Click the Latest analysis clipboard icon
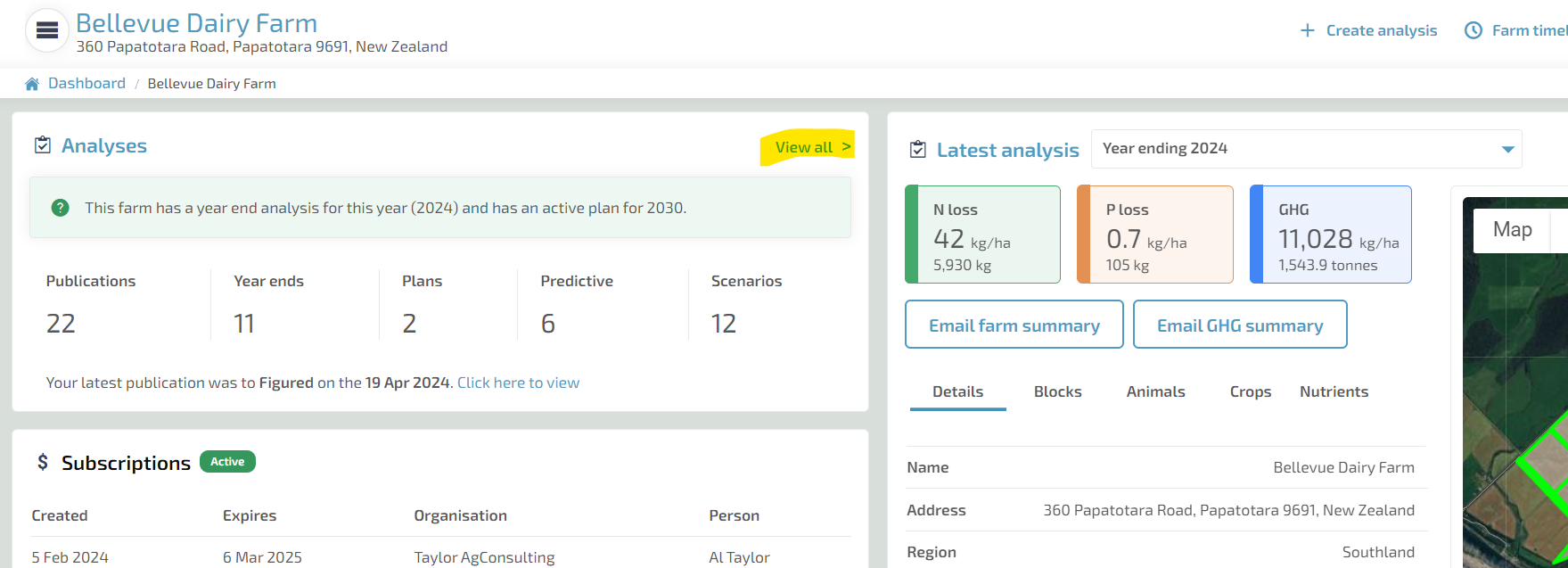 (917, 150)
